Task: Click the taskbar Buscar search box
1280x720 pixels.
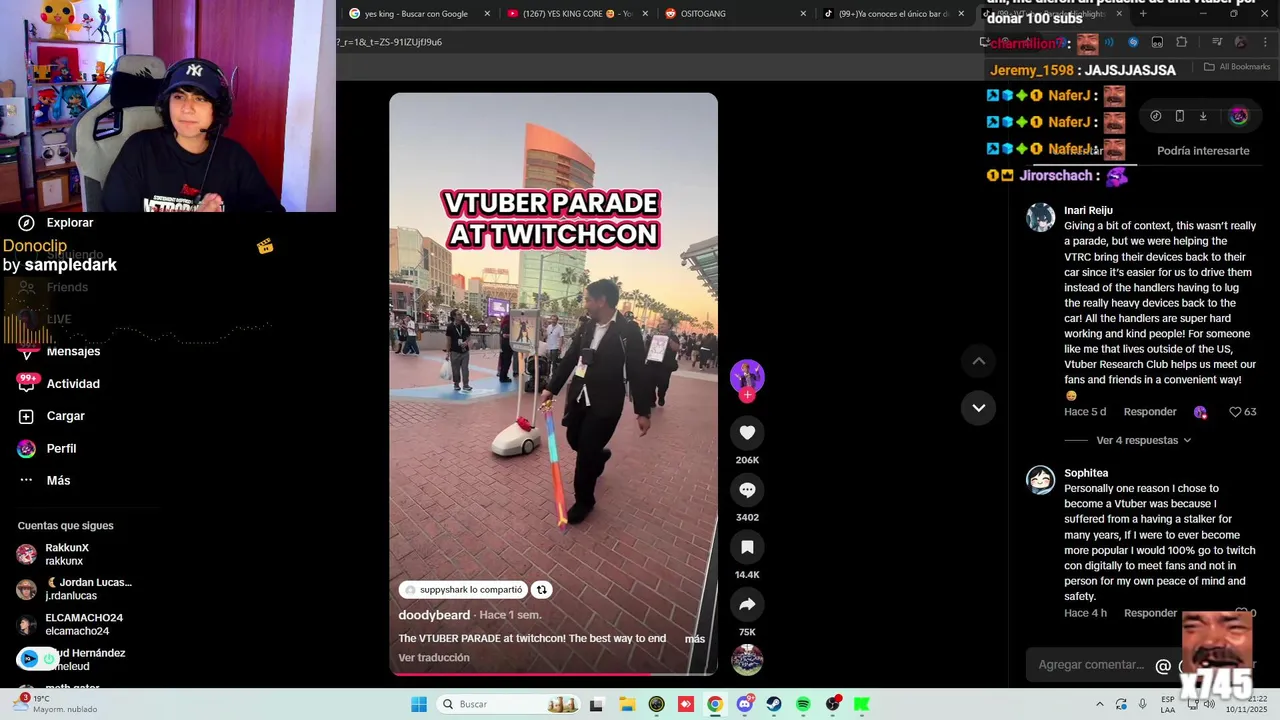Action: point(510,704)
